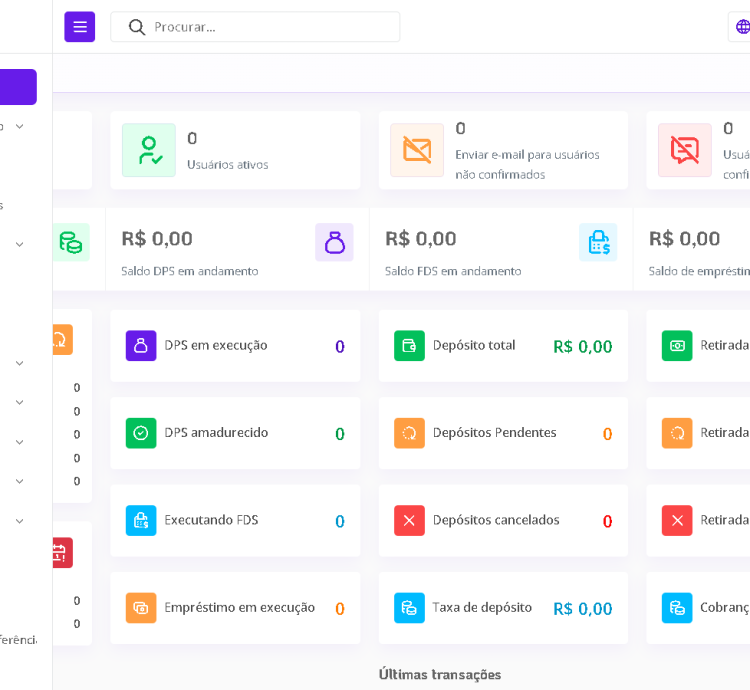Click the red Depósitos cancelados X icon
The width and height of the screenshot is (750, 690).
click(409, 521)
